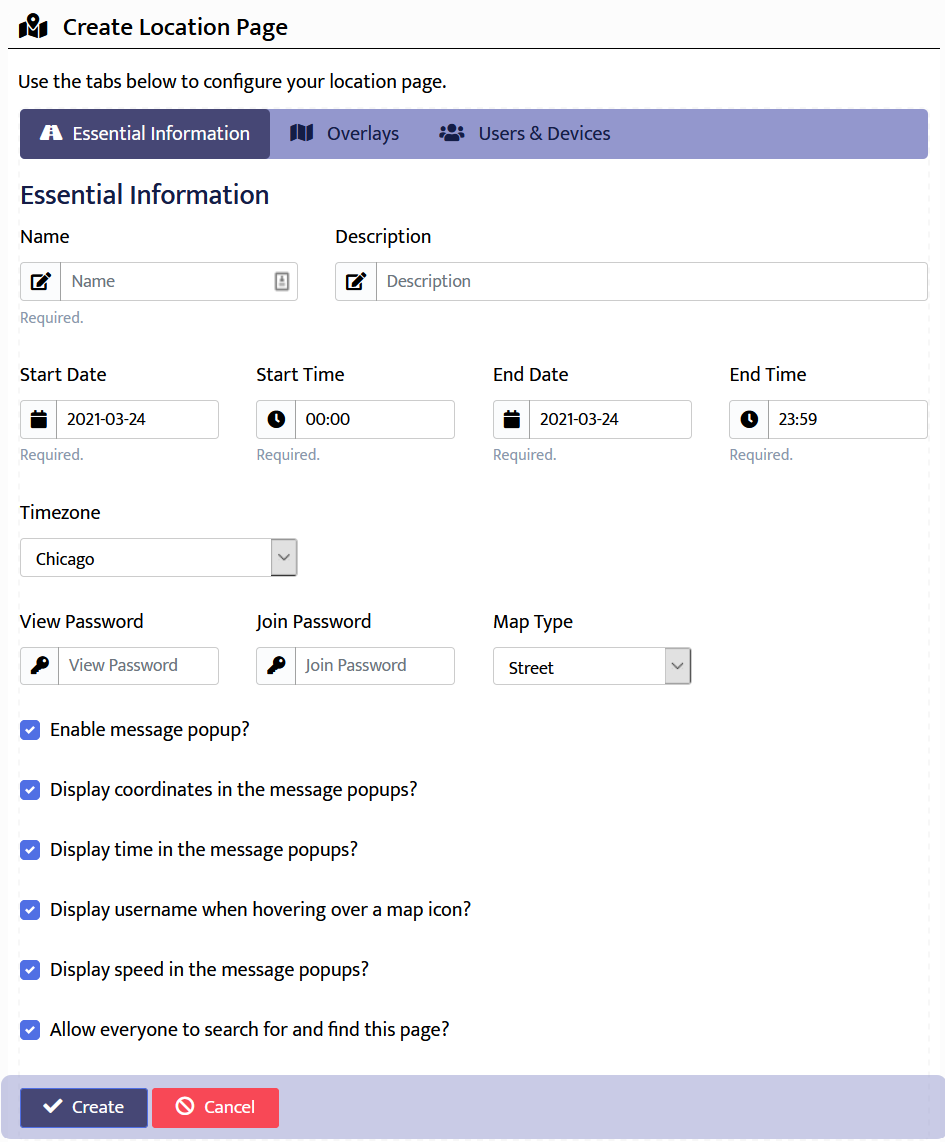Image resolution: width=945 pixels, height=1142 pixels.
Task: Click the key icon beside Join Password
Action: [276, 666]
